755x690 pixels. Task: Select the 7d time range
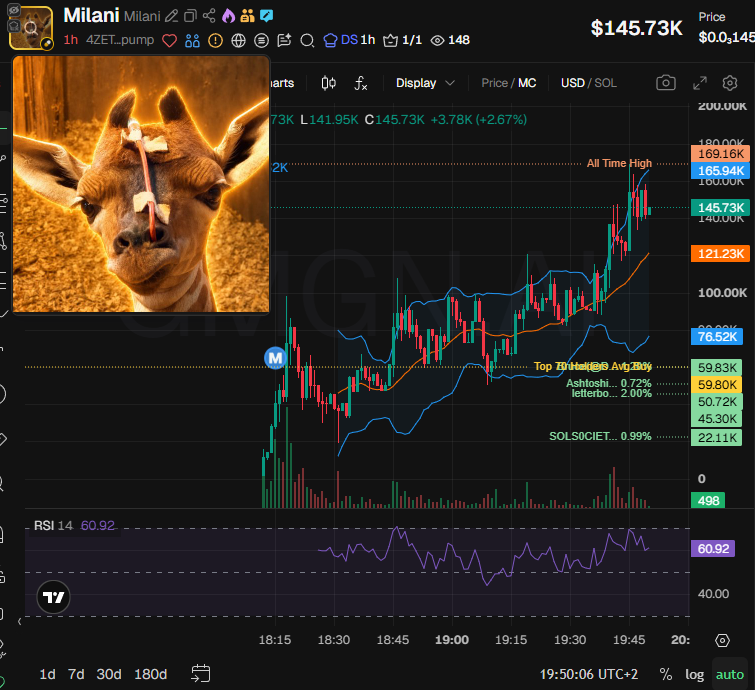click(76, 674)
